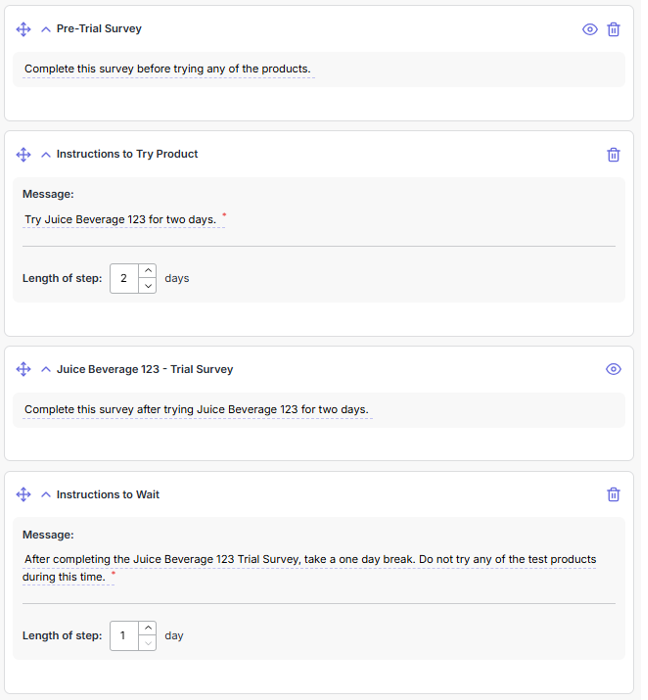Collapse Juice Beverage 123 - Trial Survey section
The image size is (648, 700).
coord(46,370)
